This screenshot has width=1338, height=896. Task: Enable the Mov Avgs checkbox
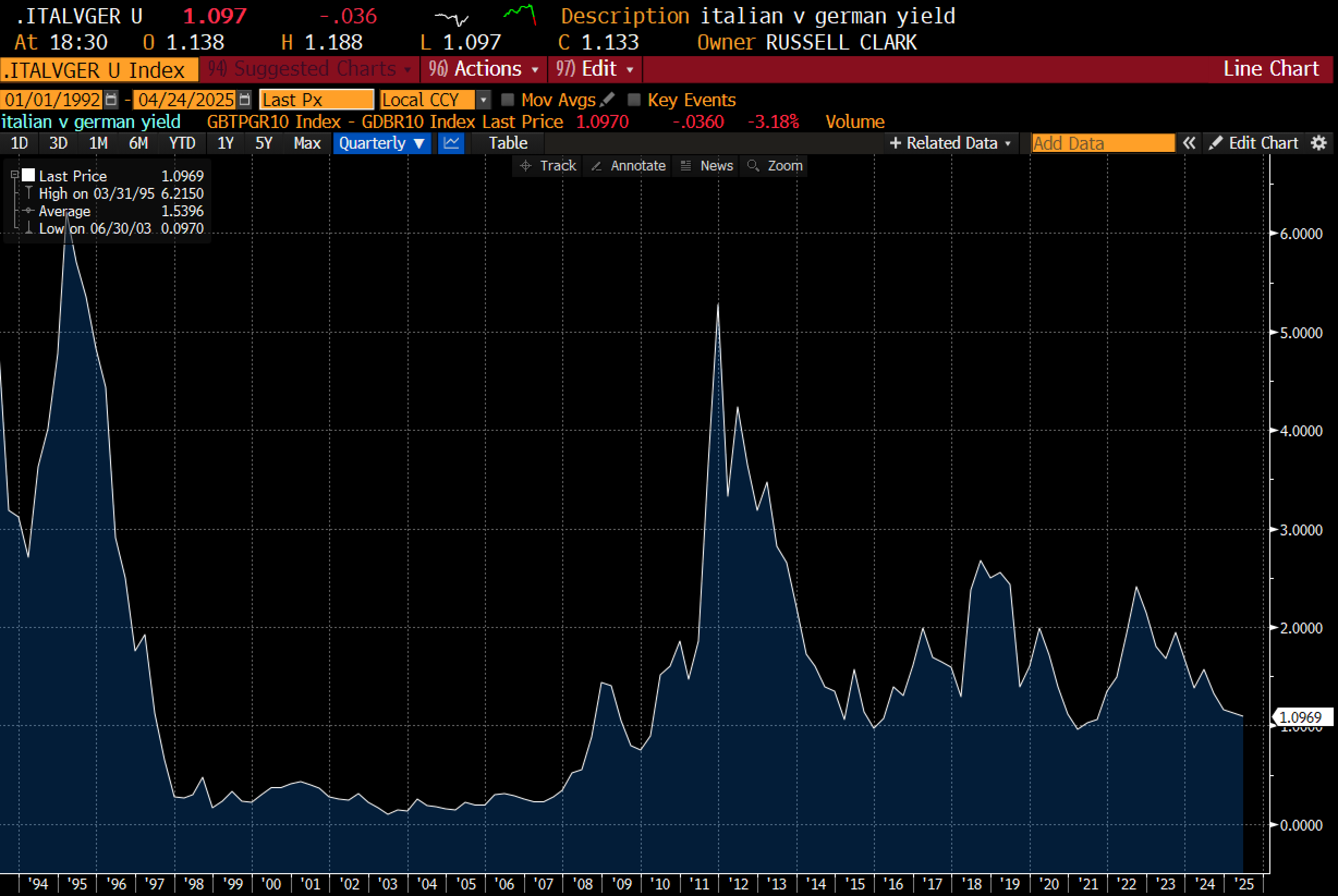[507, 100]
